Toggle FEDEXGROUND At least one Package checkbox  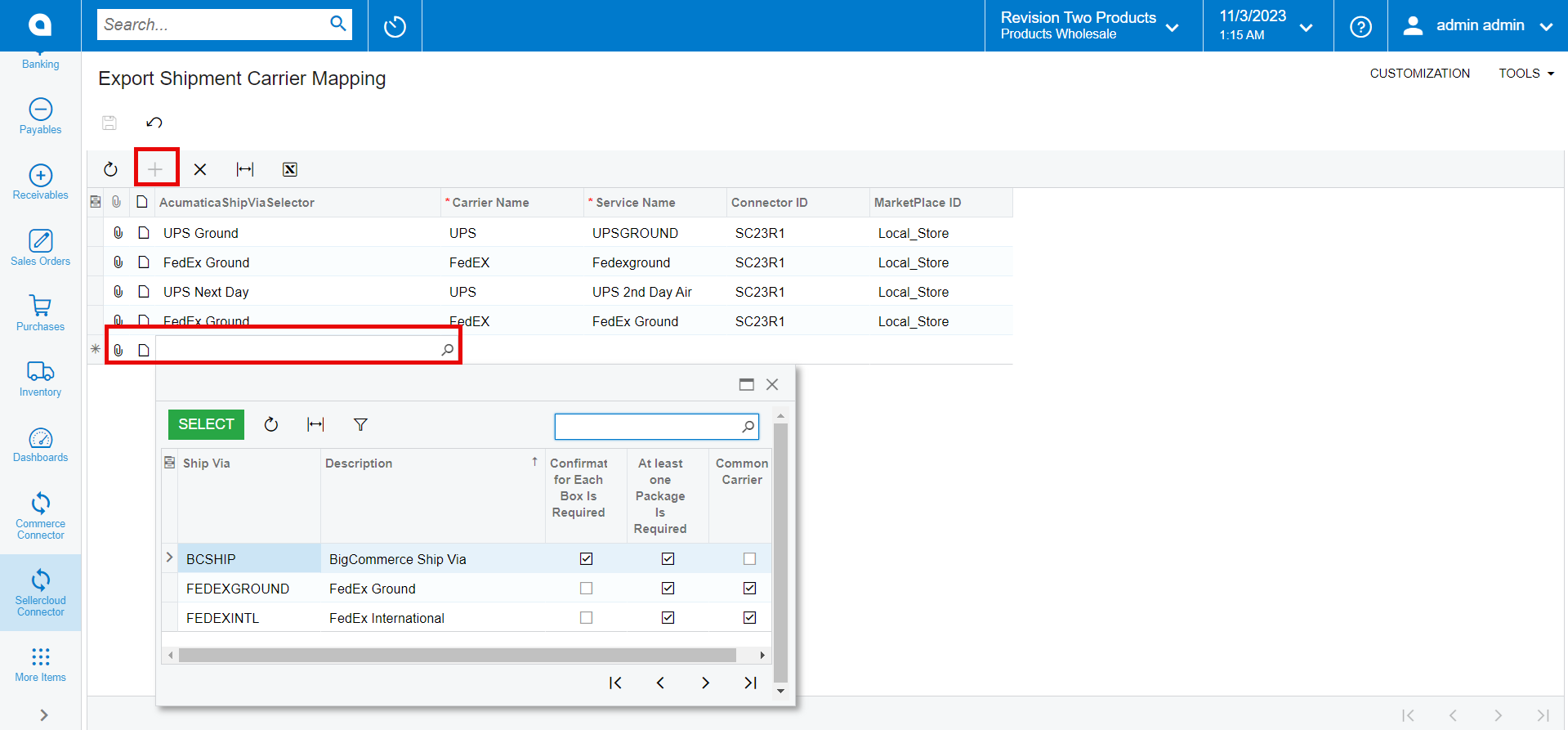click(x=668, y=589)
